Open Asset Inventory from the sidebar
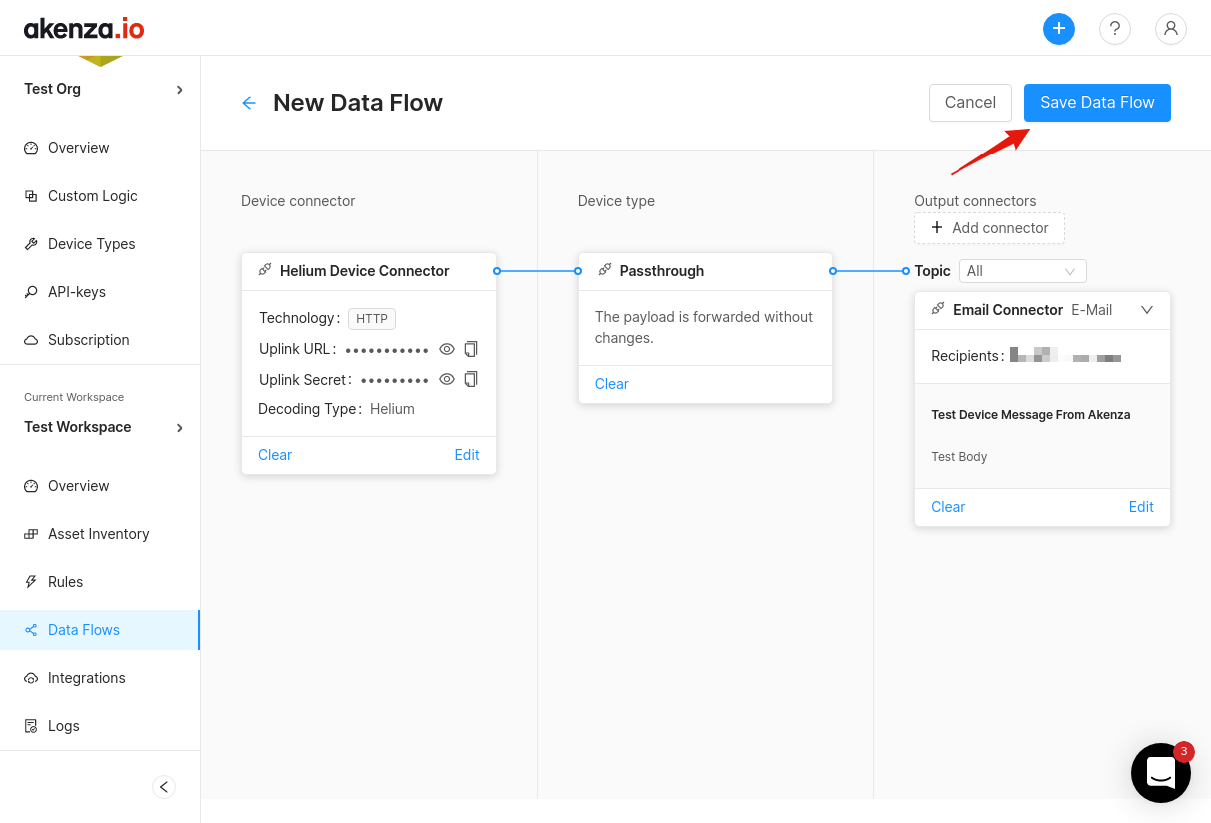The height and width of the screenshot is (823, 1211). (98, 534)
